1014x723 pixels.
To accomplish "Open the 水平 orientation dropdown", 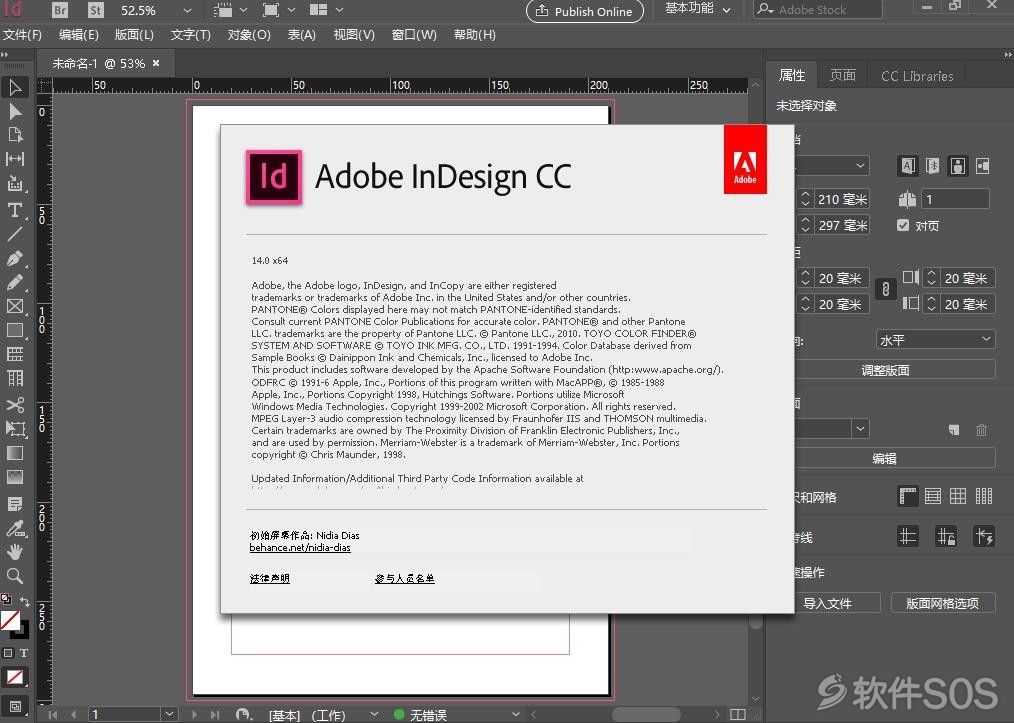I will (935, 340).
